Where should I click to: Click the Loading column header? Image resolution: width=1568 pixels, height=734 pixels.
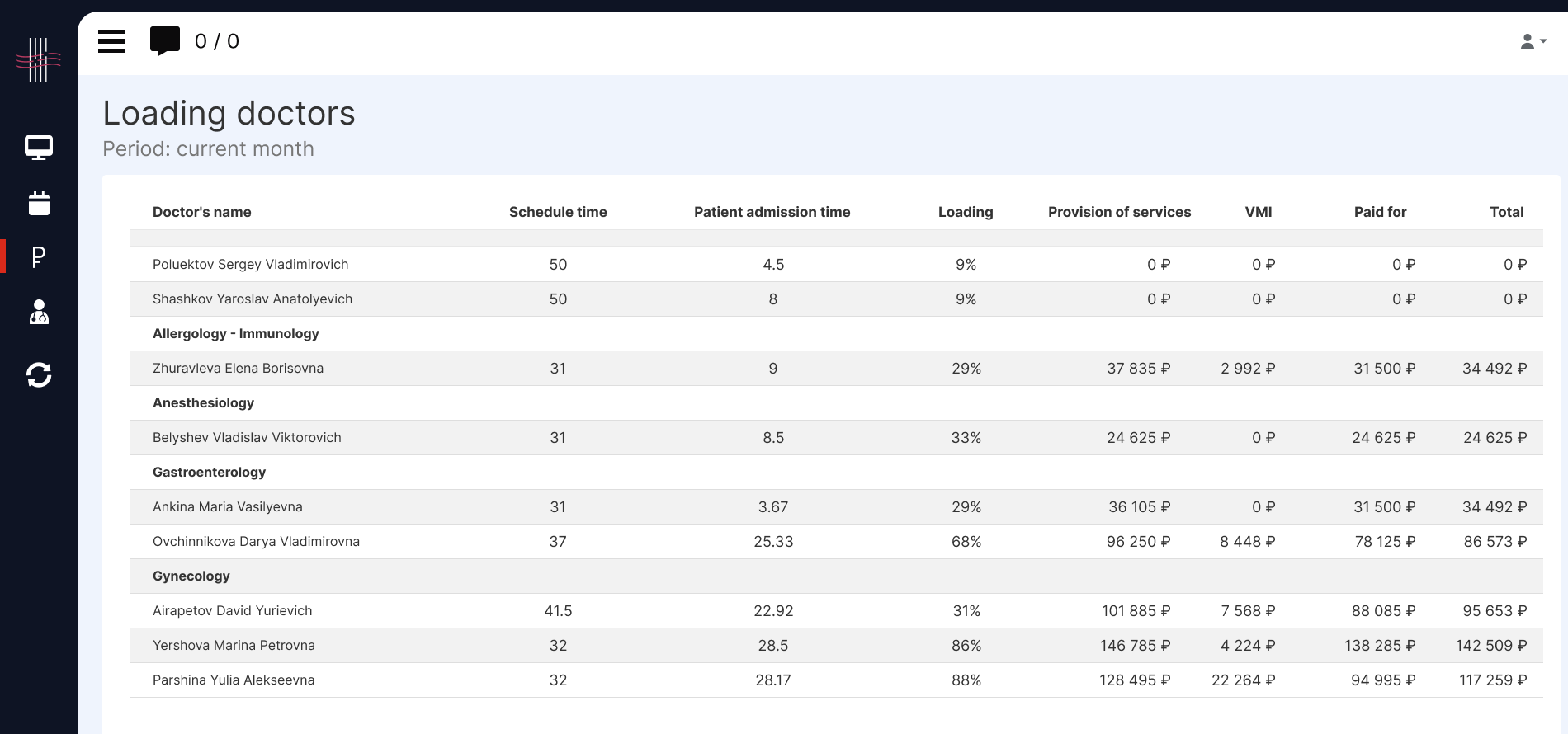(965, 212)
